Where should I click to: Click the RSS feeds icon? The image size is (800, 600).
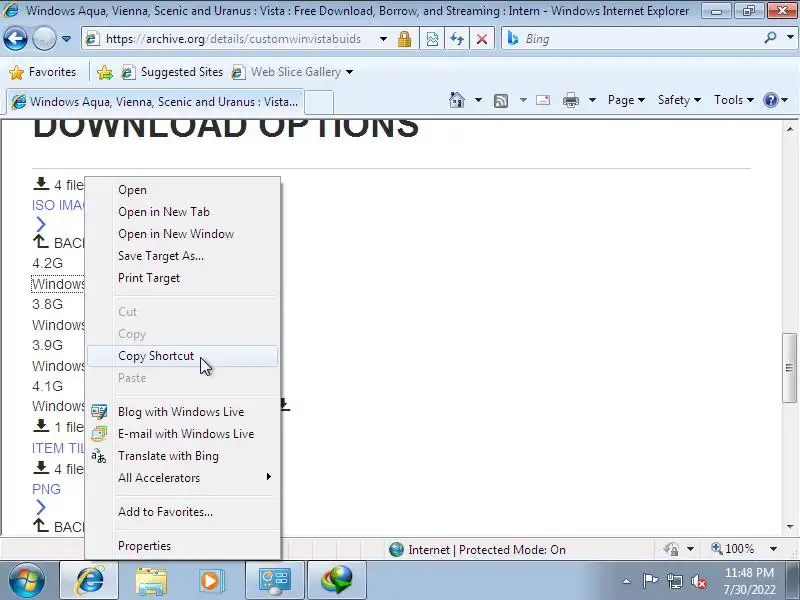501,101
